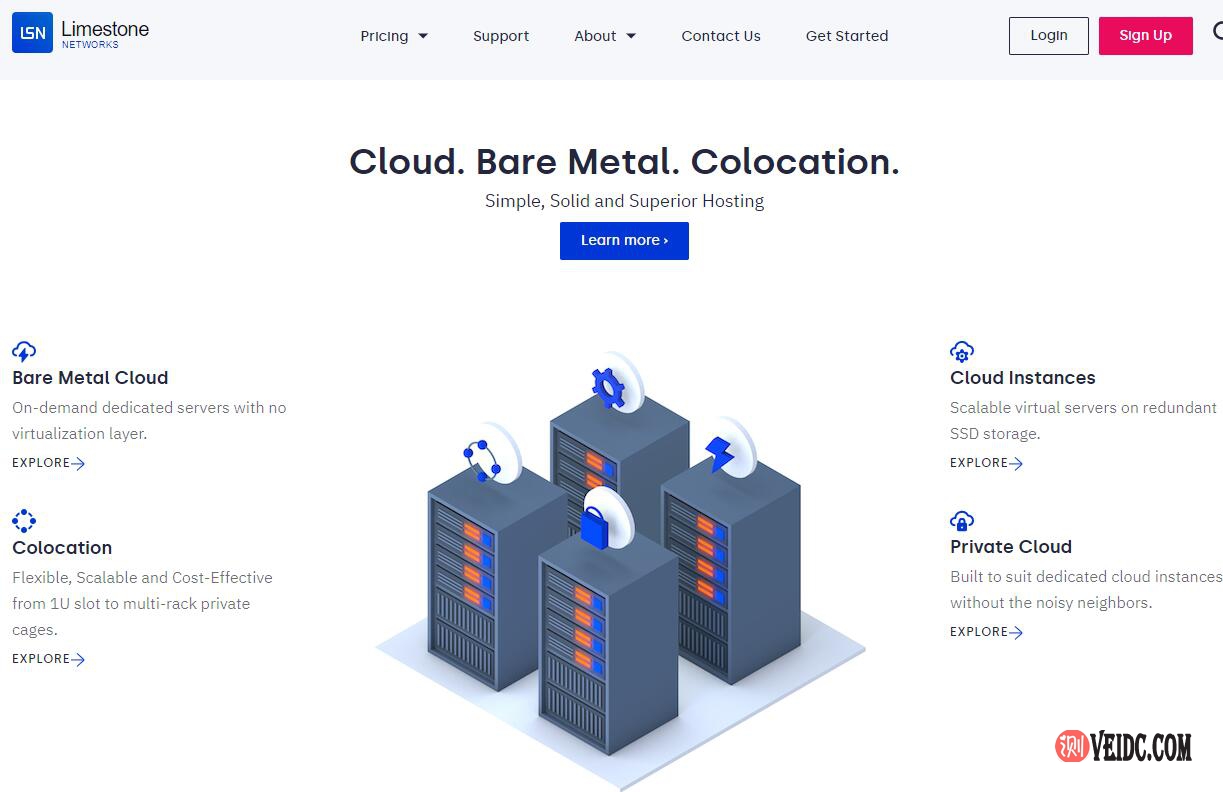Screen dimensions: 1223x792
Task: Click the Private Cloud heading
Action: [x=1011, y=547]
